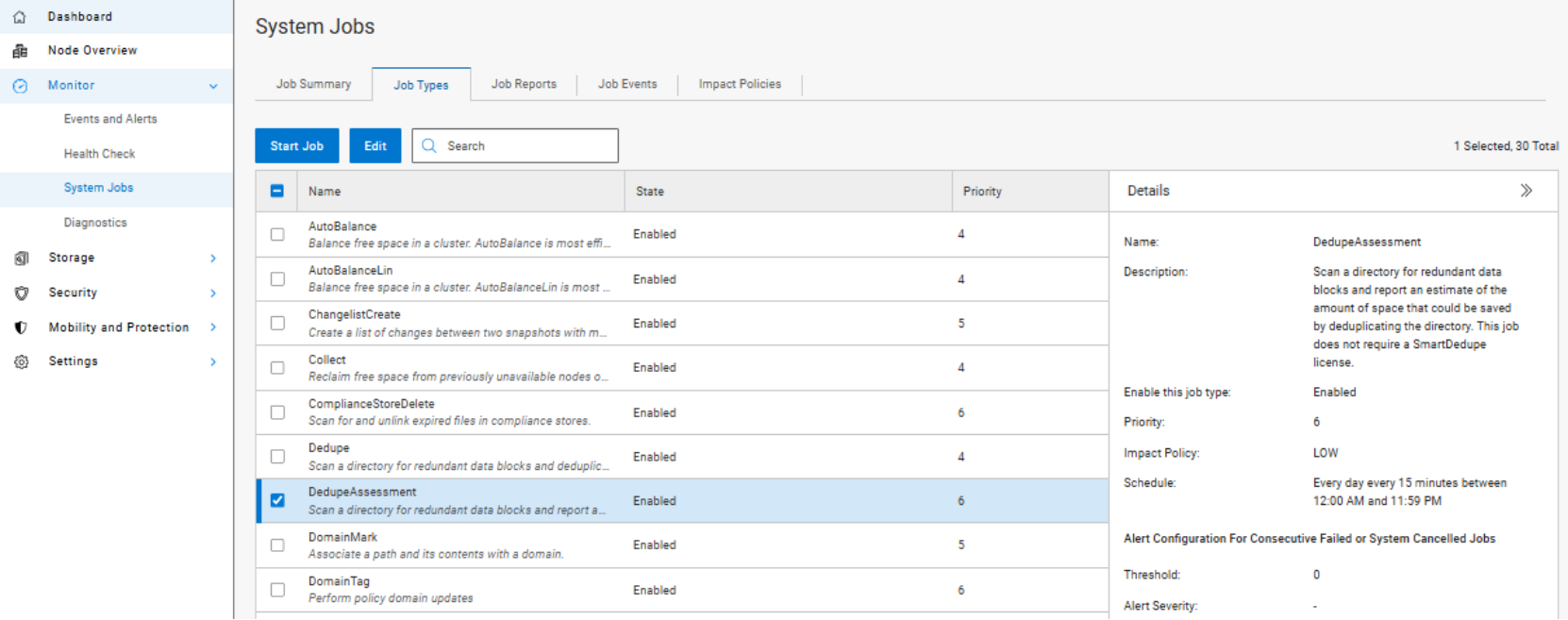Collapse the Monitor menu chevron
The height and width of the screenshot is (620, 1568).
[x=213, y=86]
